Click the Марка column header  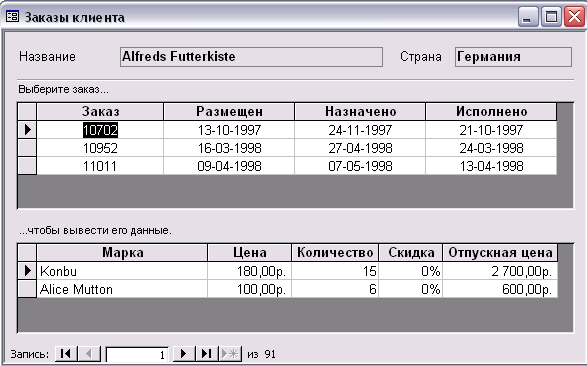[122, 253]
